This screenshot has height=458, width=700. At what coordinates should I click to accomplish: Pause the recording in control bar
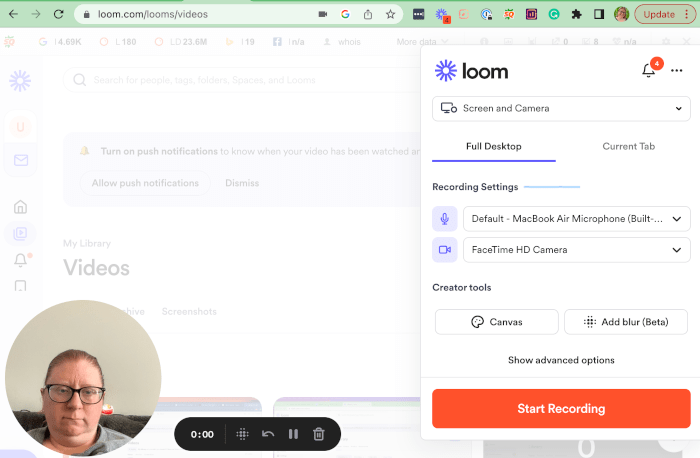293,434
